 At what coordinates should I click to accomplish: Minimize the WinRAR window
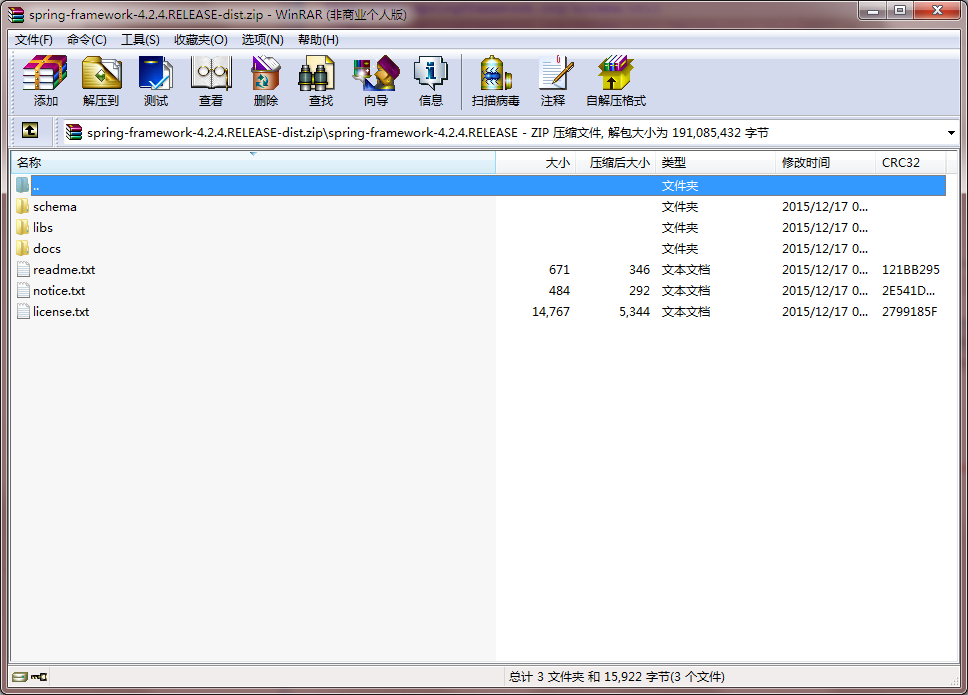(x=873, y=10)
